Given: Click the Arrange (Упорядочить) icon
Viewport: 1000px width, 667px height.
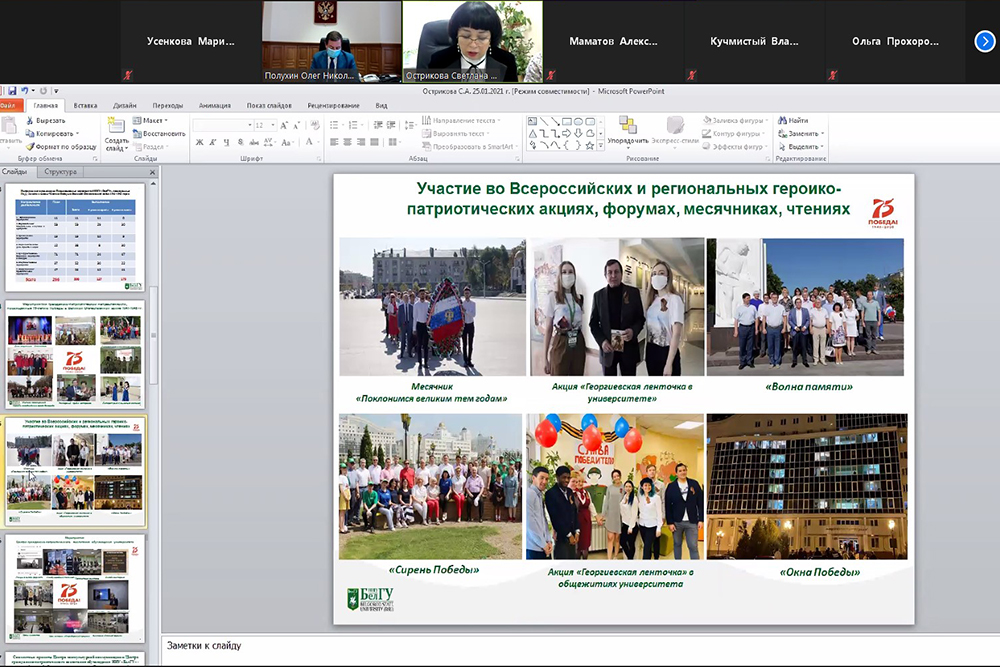Looking at the screenshot, I should pyautogui.click(x=628, y=125).
